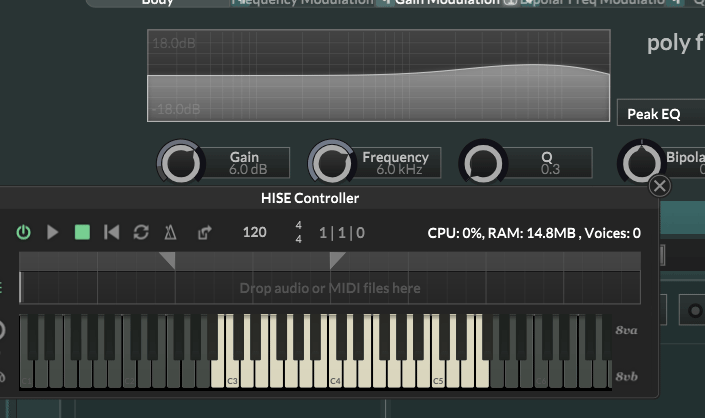Image resolution: width=705 pixels, height=418 pixels.
Task: Click the Frequency knob
Action: [x=330, y=163]
